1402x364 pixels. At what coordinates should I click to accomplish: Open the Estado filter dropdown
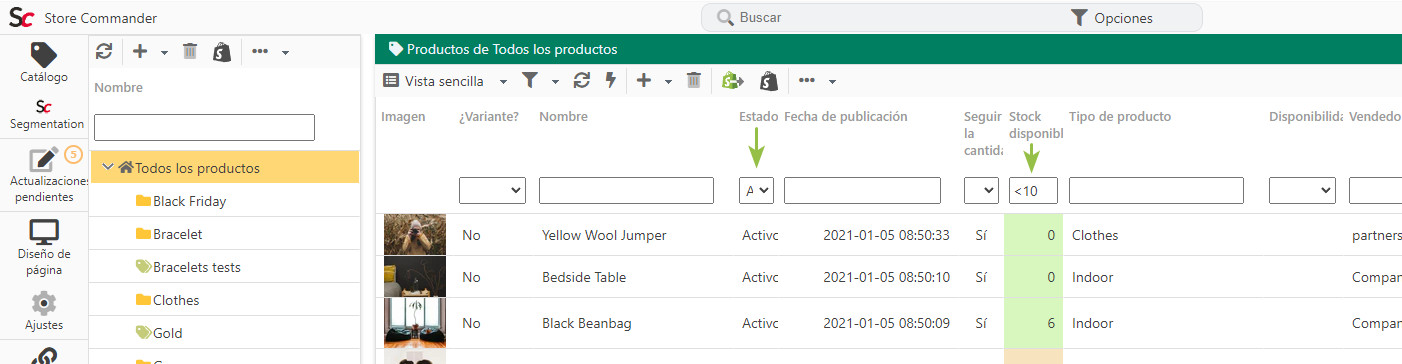(x=757, y=190)
